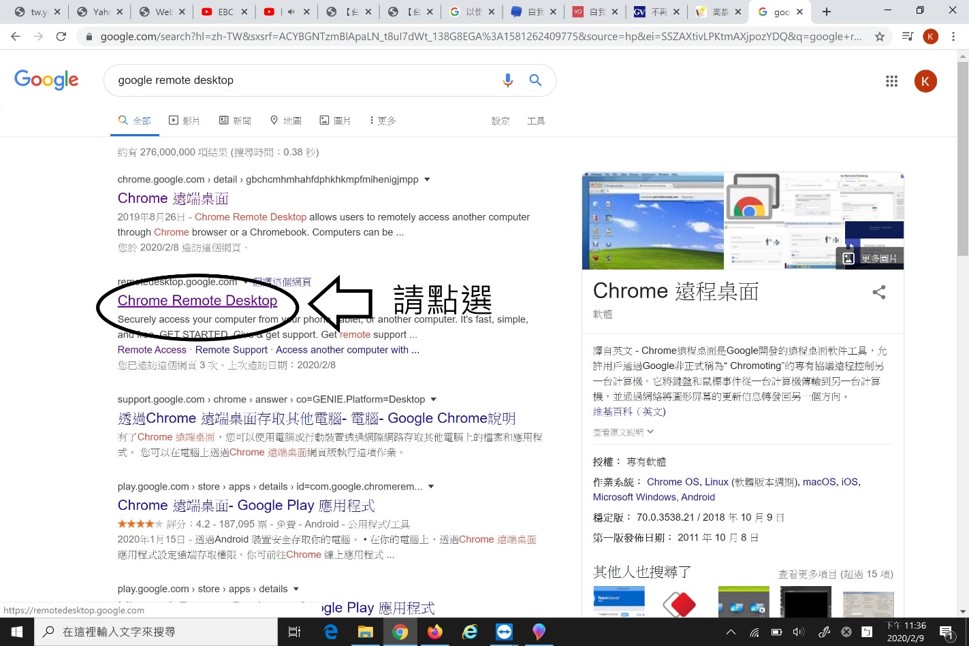Click the Google logo
969x646 pixels.
46,80
